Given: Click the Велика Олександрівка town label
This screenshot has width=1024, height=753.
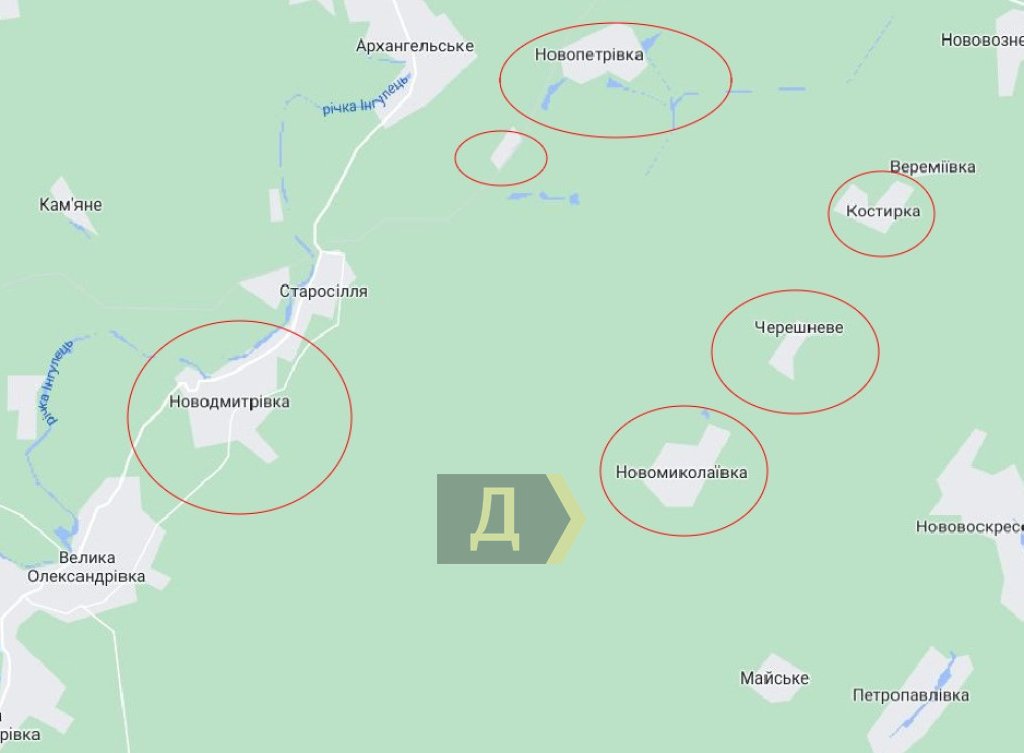Looking at the screenshot, I should pos(86,567).
